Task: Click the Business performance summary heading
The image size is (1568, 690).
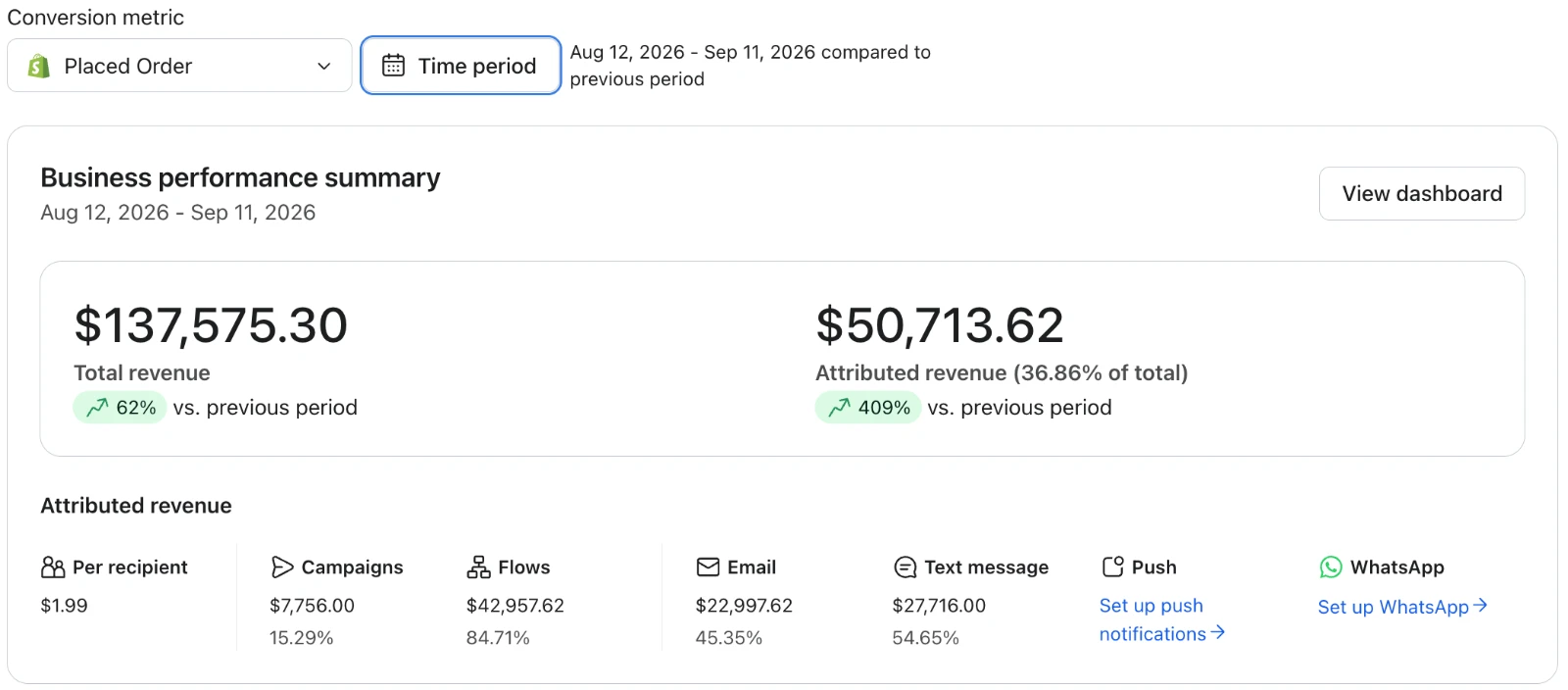Action: (240, 177)
